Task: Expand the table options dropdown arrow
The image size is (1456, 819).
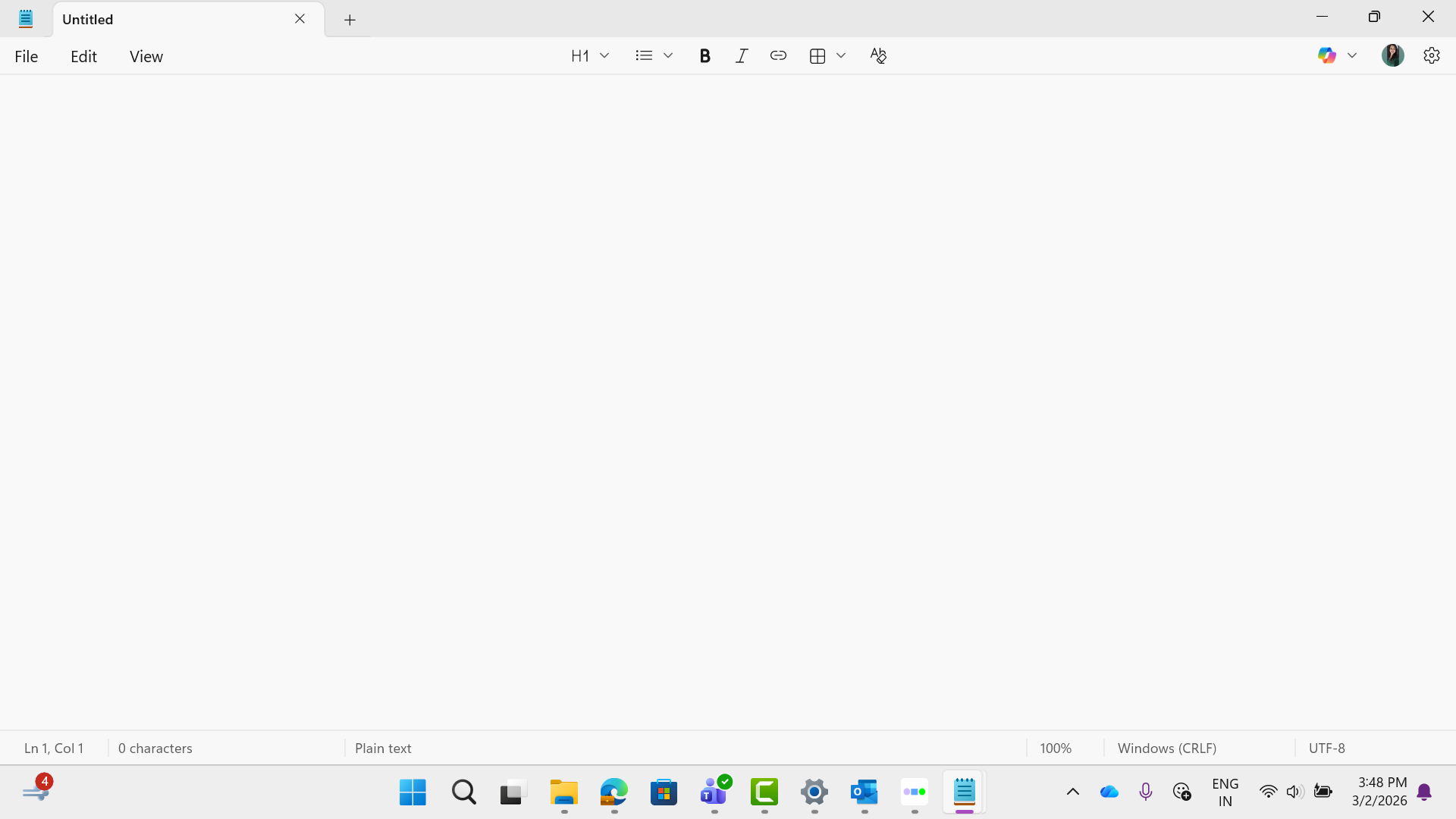Action: [x=841, y=55]
